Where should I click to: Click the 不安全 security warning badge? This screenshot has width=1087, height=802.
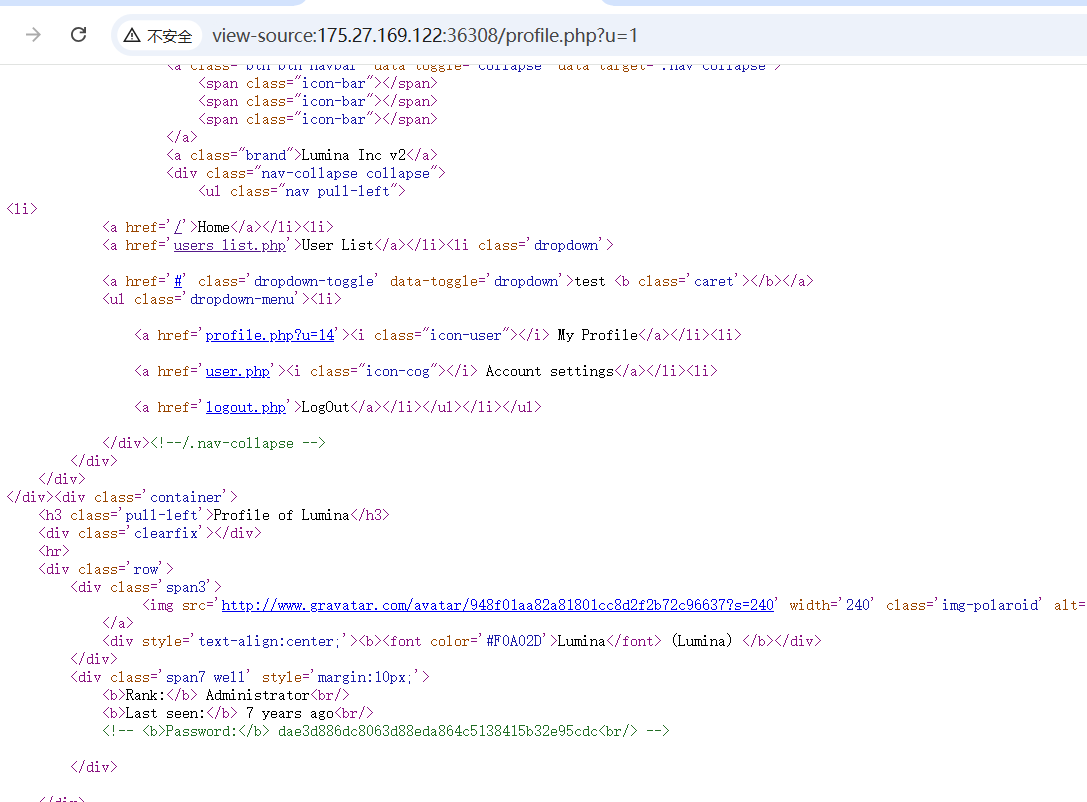(158, 36)
